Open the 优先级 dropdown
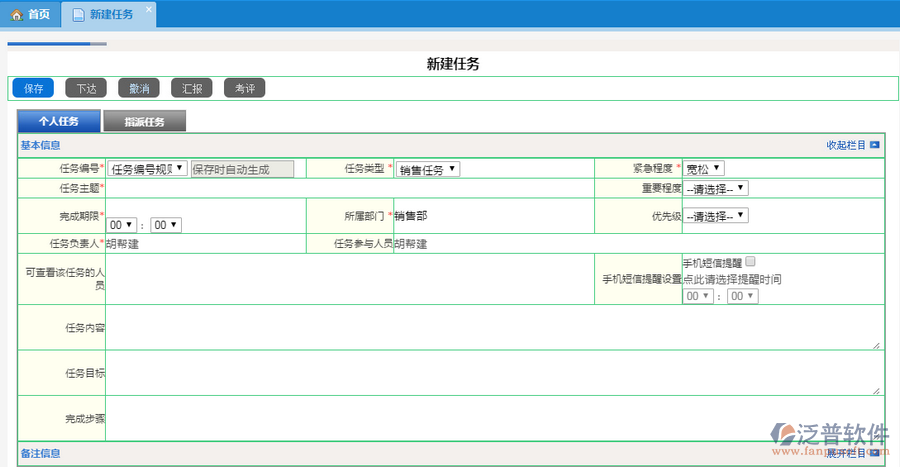 (x=715, y=216)
